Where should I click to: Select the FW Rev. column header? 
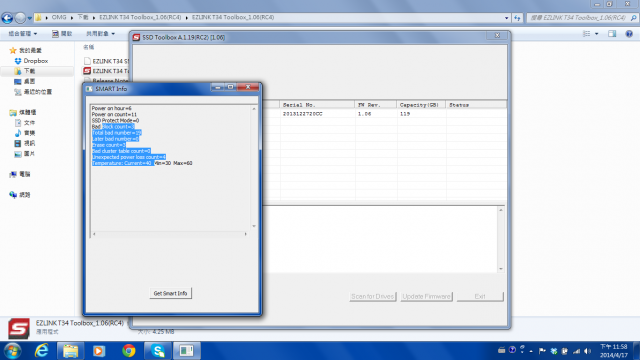pyautogui.click(x=376, y=105)
